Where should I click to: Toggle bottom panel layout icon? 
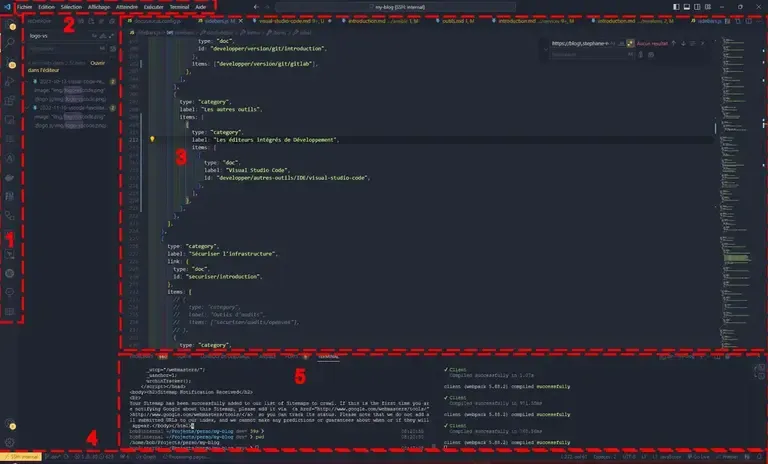click(687, 7)
